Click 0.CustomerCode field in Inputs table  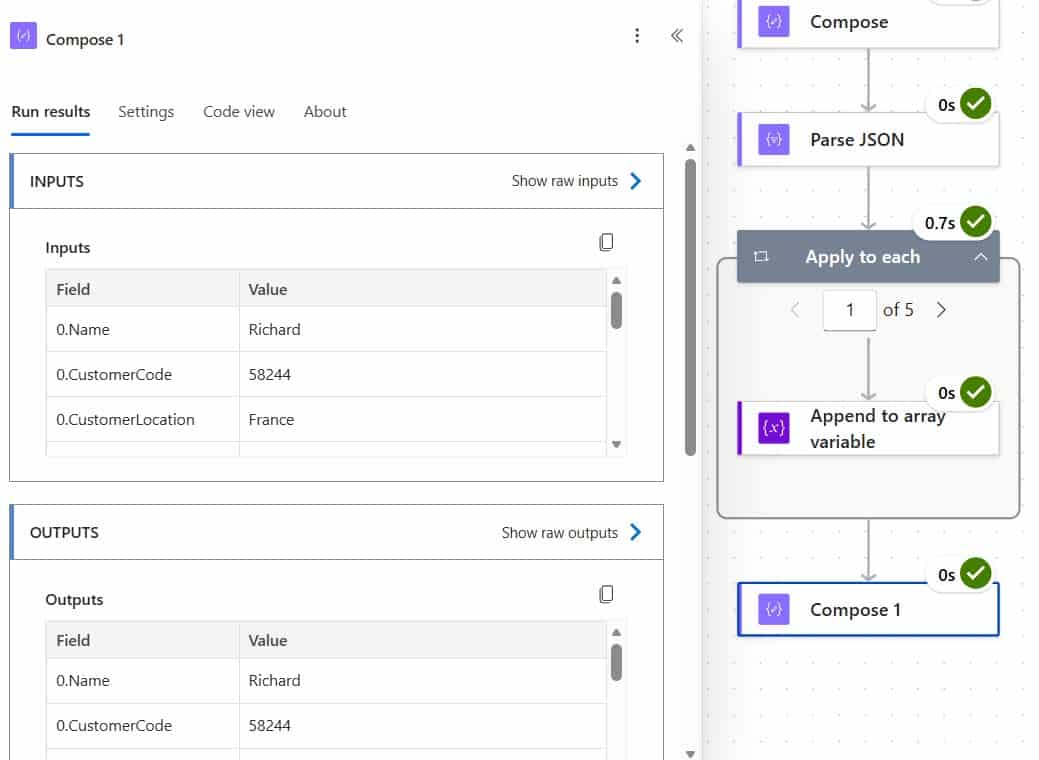(114, 374)
